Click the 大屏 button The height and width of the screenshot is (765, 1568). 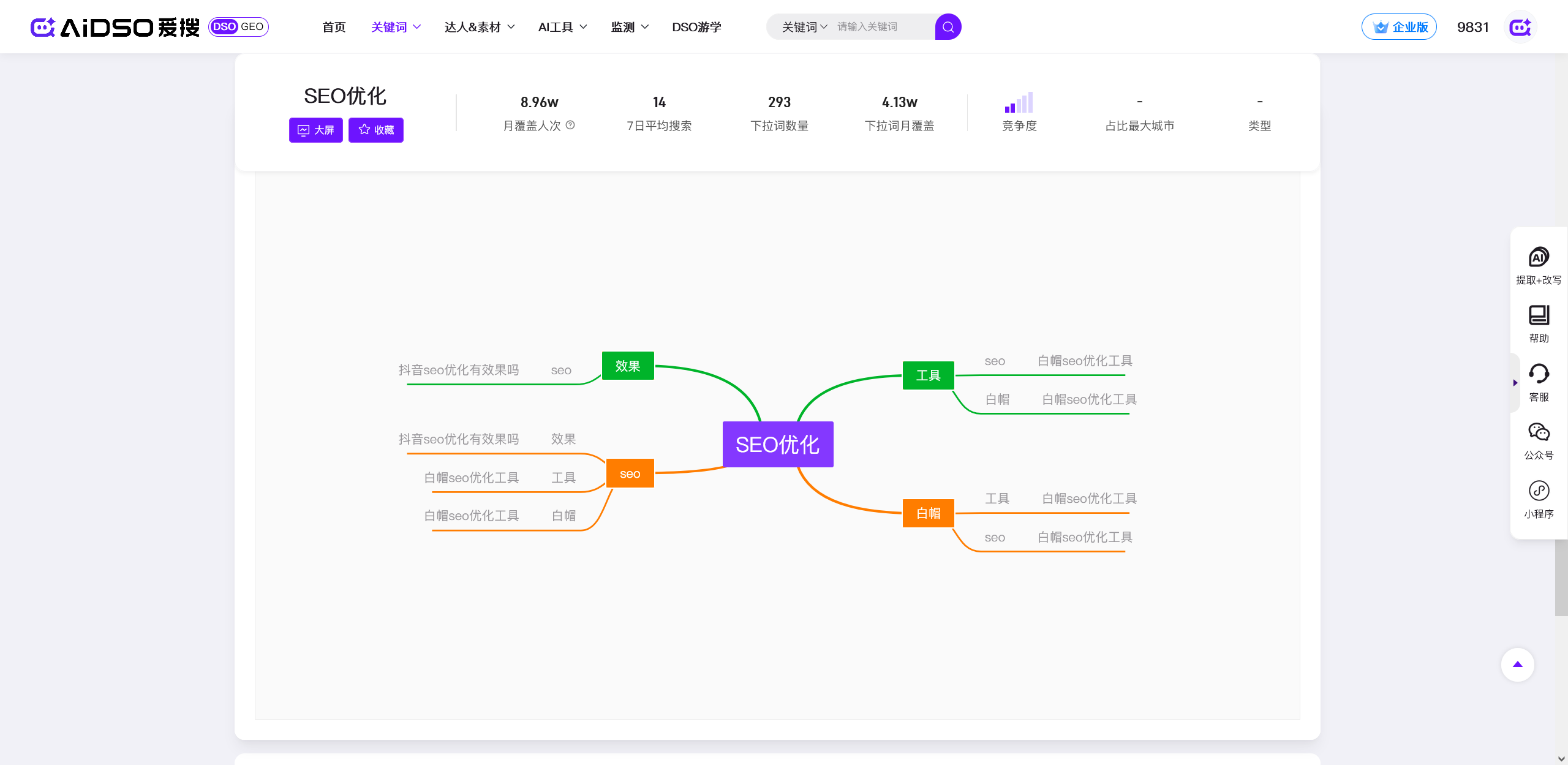coord(315,130)
